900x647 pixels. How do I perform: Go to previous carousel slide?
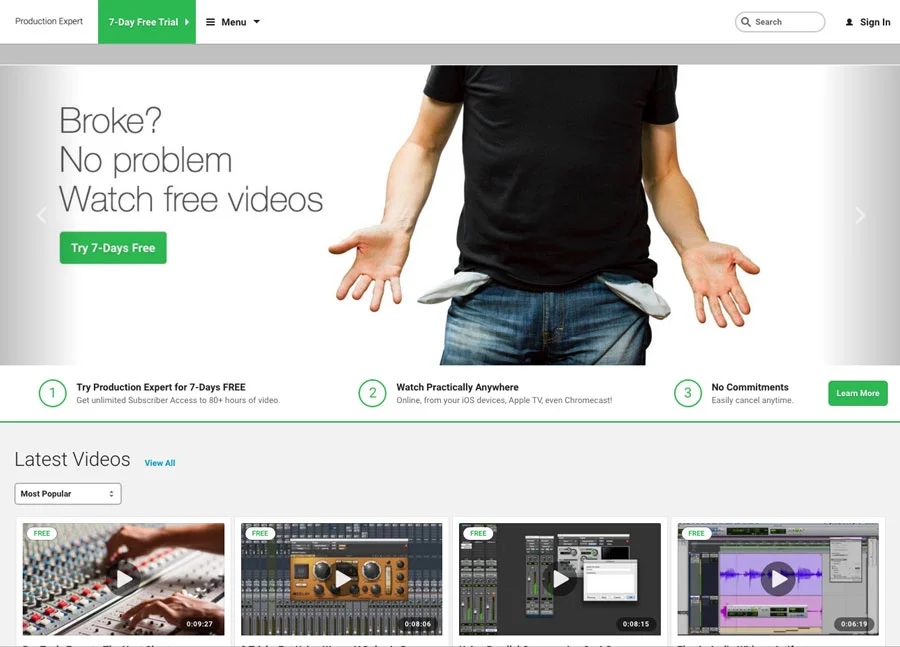click(41, 215)
